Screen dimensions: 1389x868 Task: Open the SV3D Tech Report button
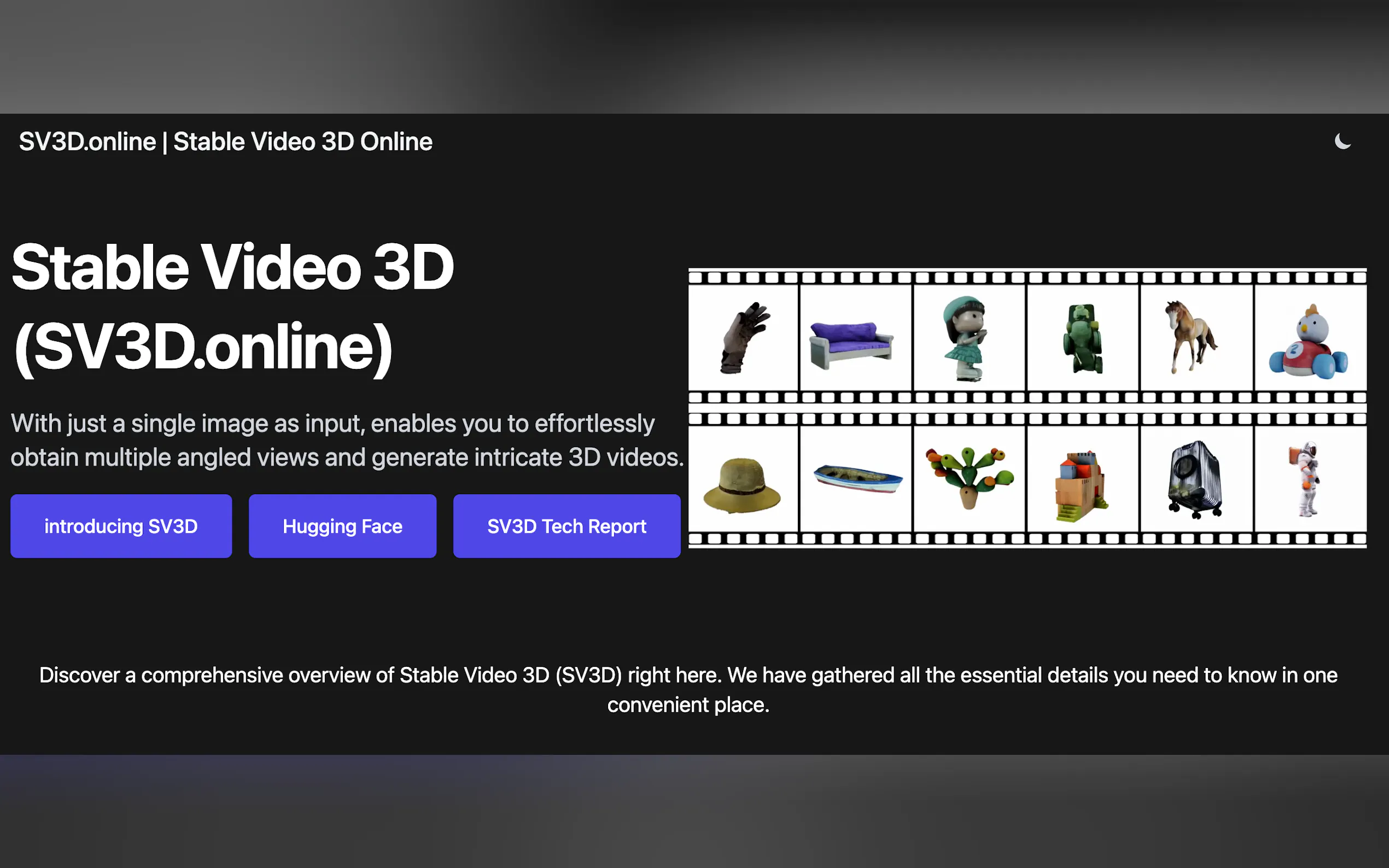(566, 526)
